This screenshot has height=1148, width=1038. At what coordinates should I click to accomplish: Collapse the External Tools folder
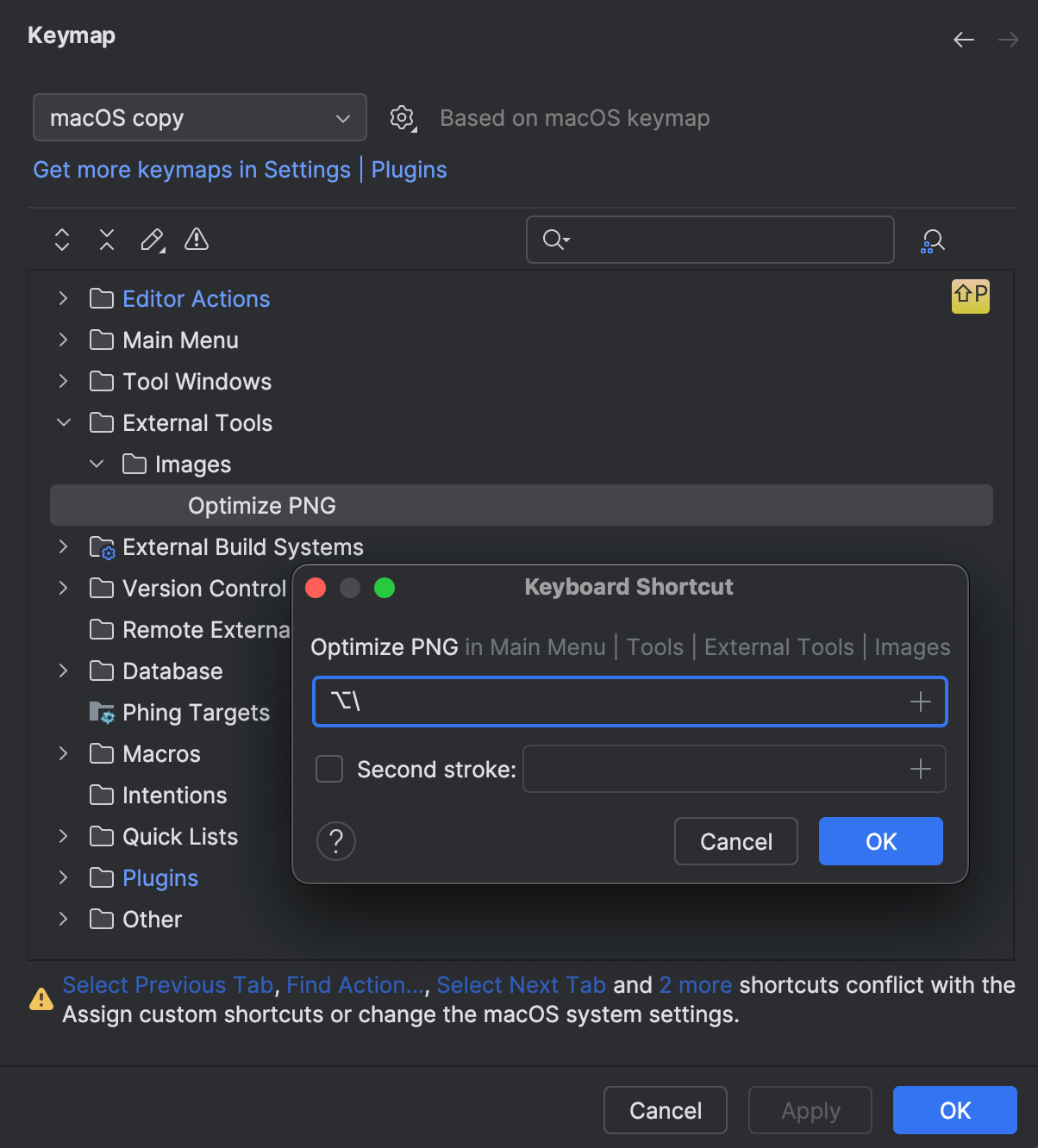(63, 423)
